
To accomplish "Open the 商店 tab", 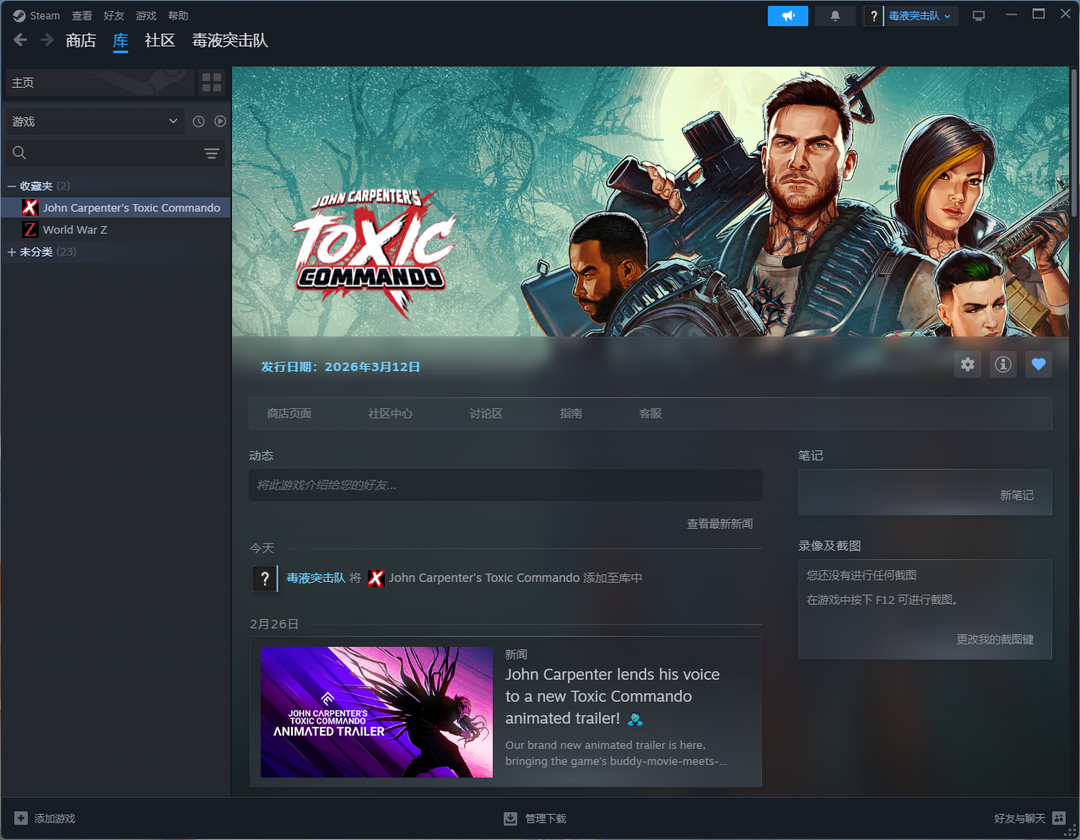I will (x=80, y=41).
